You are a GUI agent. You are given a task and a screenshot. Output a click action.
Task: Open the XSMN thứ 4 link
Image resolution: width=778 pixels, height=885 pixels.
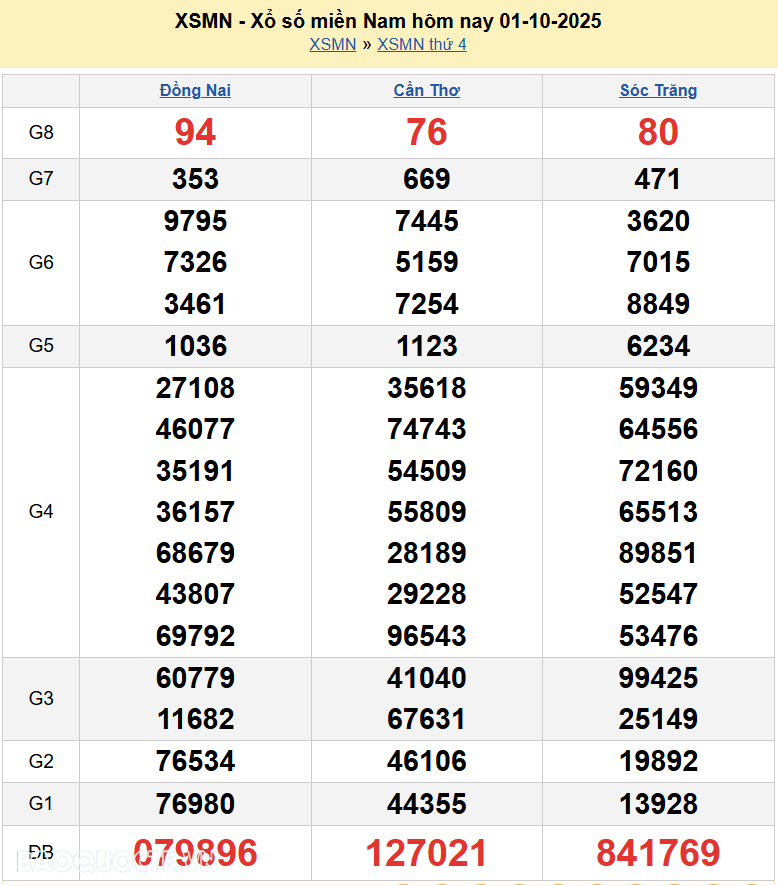coord(421,44)
